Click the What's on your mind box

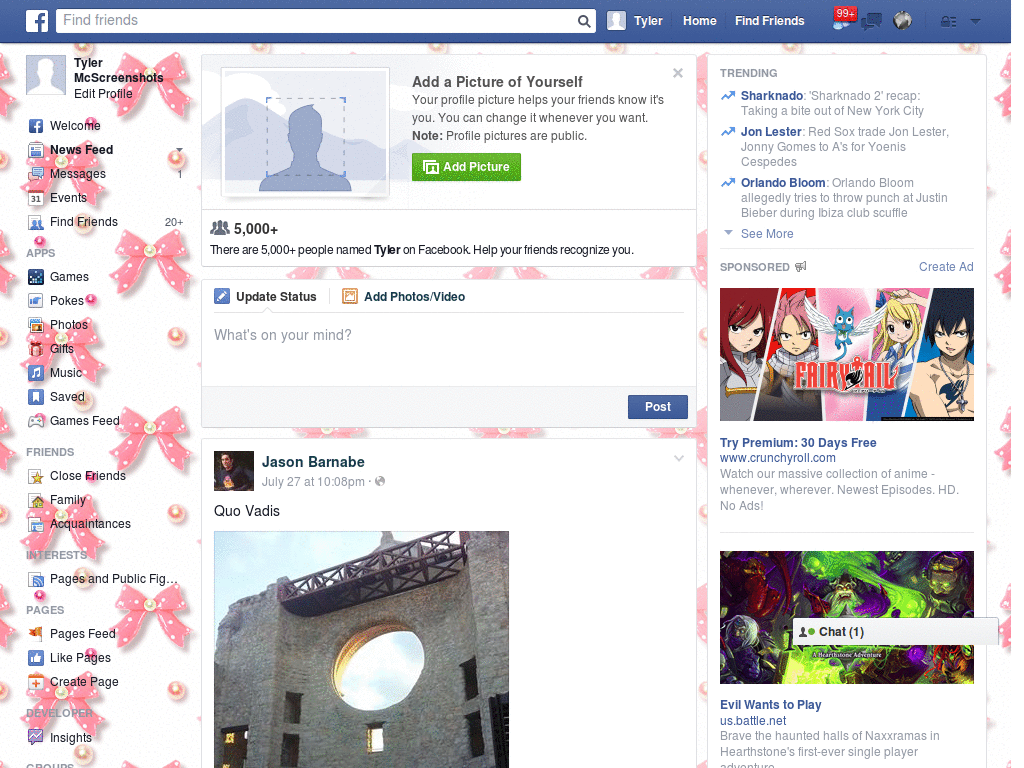tap(449, 349)
